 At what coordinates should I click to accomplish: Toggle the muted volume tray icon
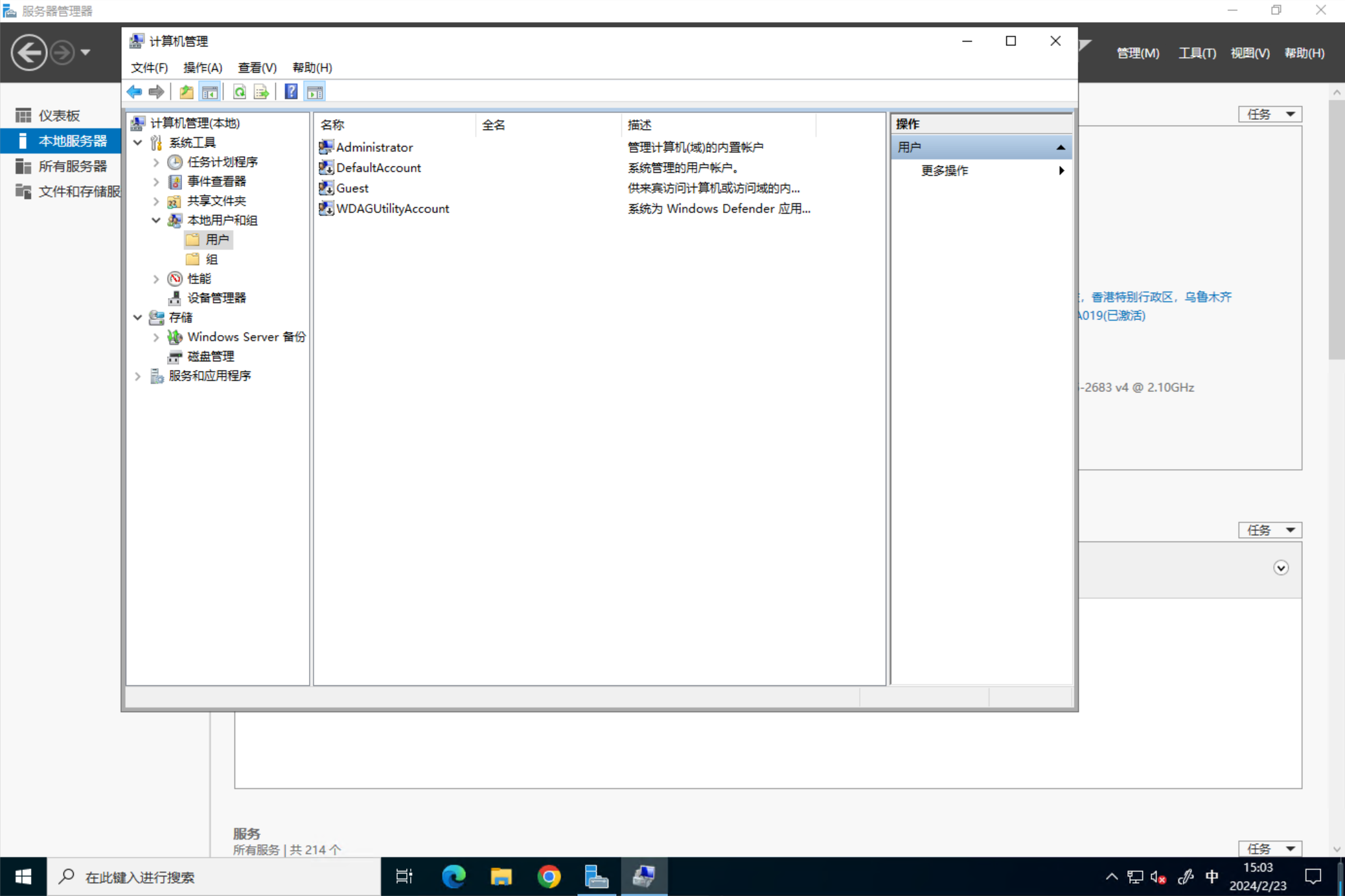click(1158, 877)
